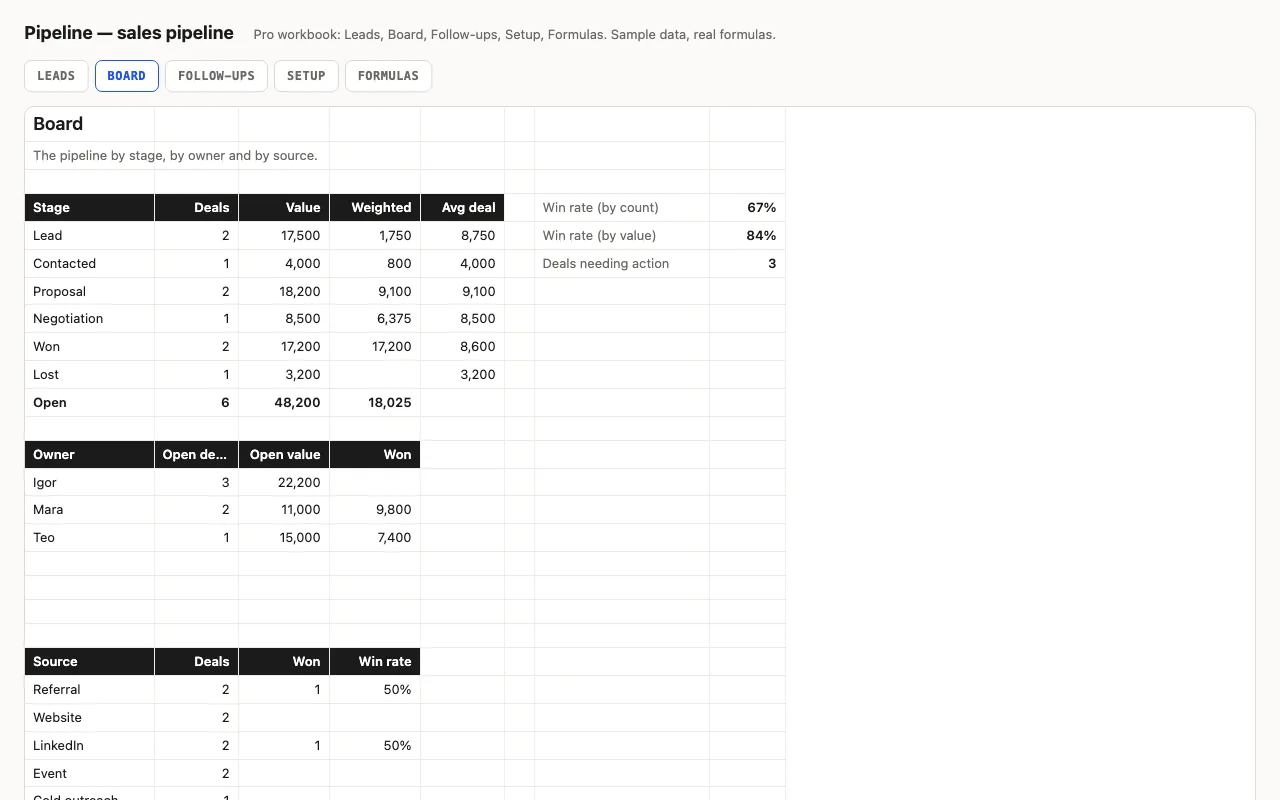Select the Source column header
The image size is (1280, 800).
click(x=90, y=662)
